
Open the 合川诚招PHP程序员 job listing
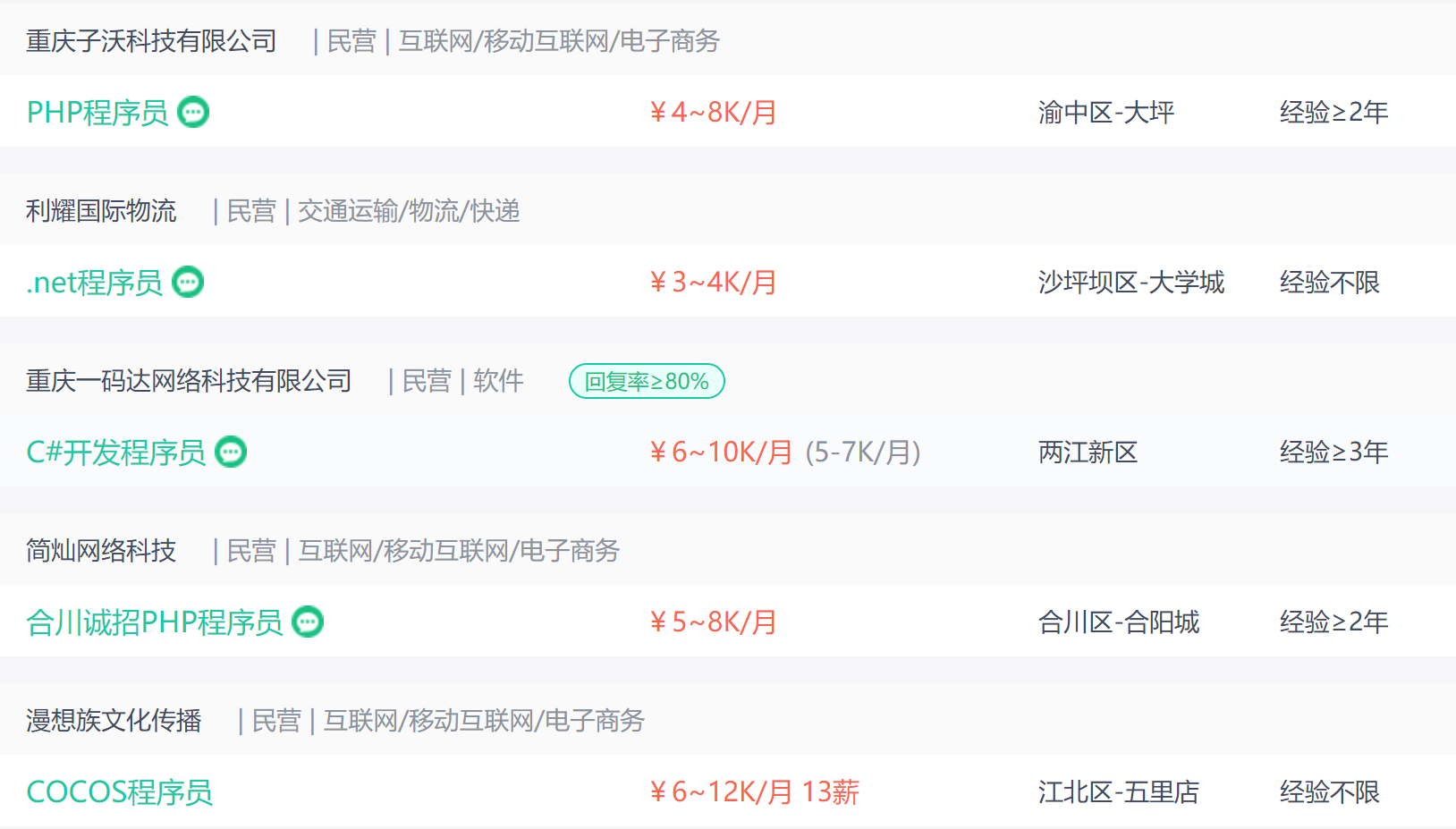pos(155,622)
